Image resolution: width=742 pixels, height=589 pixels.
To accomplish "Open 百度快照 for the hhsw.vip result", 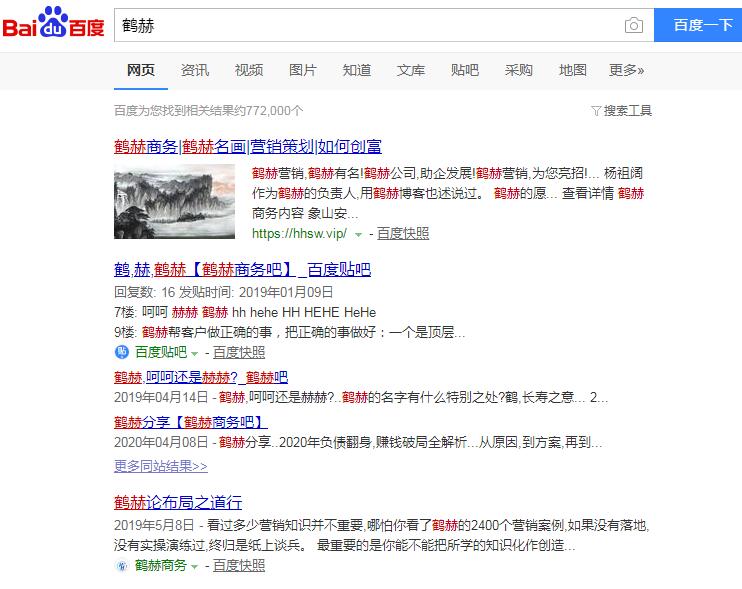I will (x=403, y=233).
